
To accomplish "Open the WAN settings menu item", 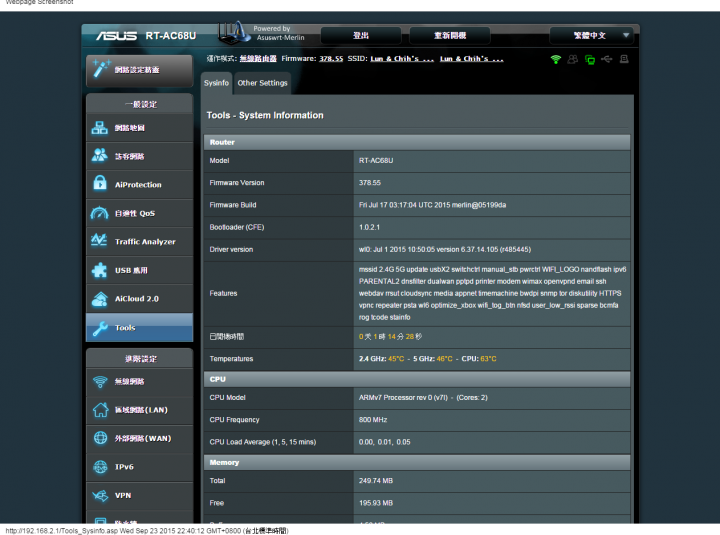I will pyautogui.click(x=140, y=438).
